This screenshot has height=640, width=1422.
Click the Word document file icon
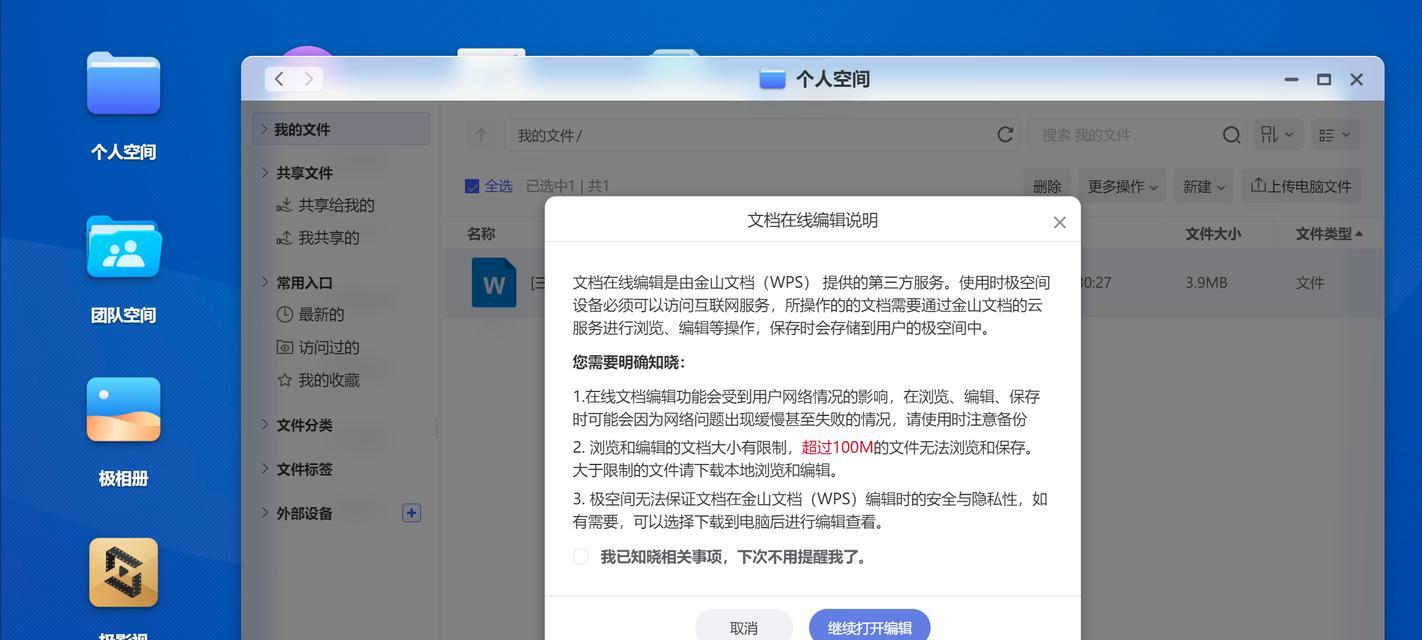[494, 283]
